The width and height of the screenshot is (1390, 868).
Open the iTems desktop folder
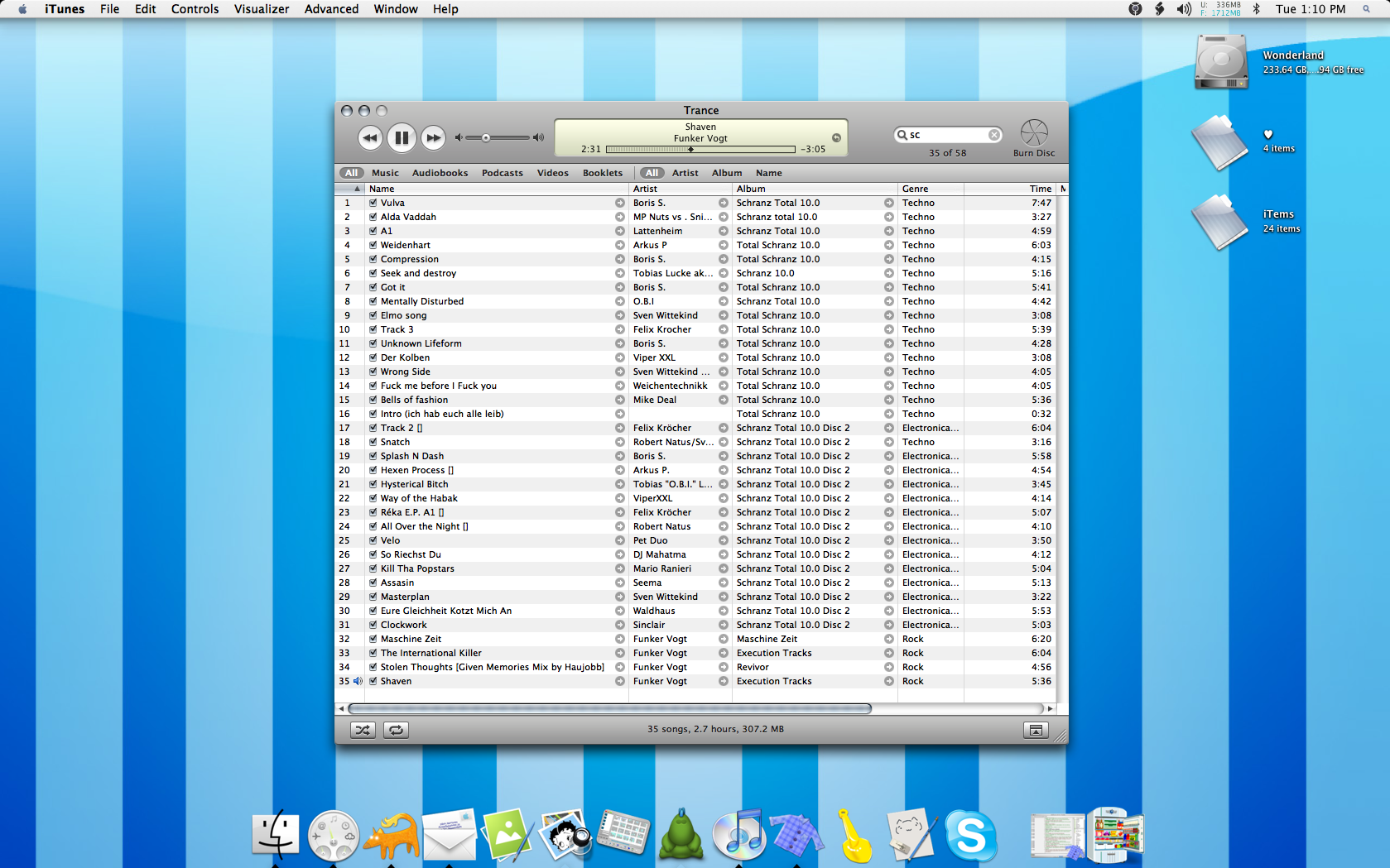point(1220,221)
